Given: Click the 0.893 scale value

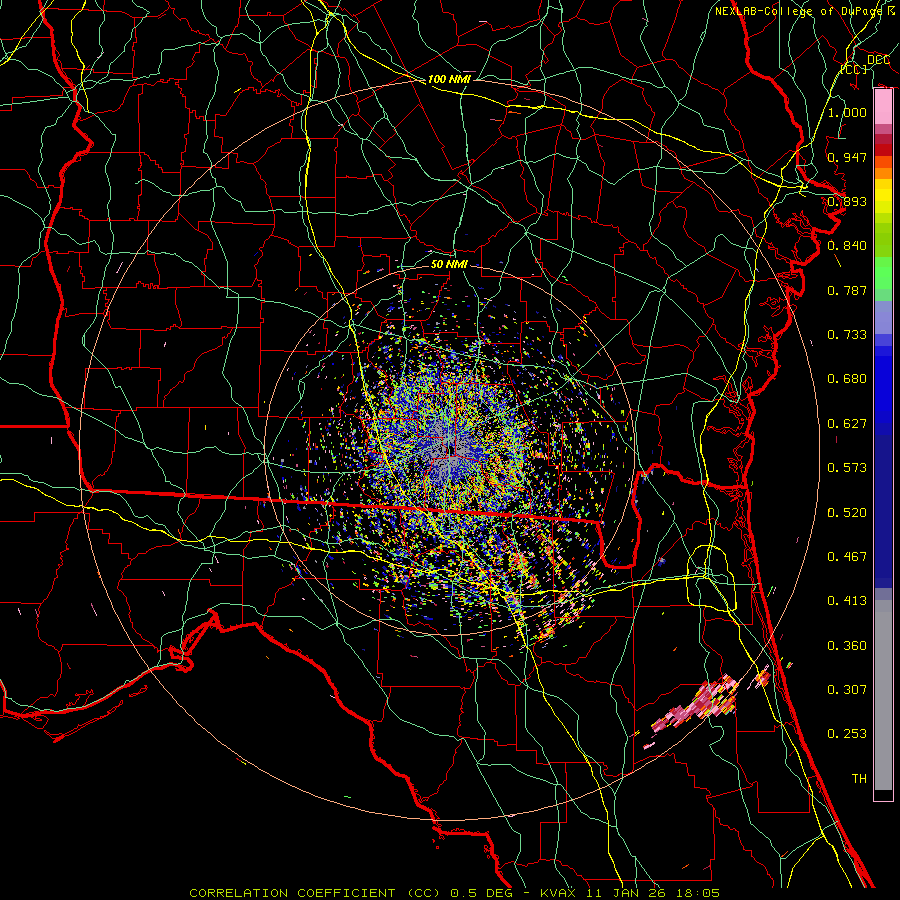Looking at the screenshot, I should [847, 201].
